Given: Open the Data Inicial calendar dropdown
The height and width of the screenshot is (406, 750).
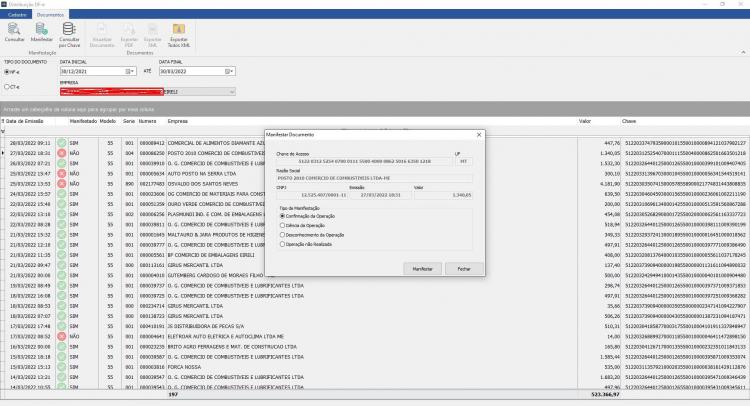Looking at the screenshot, I should pos(131,71).
